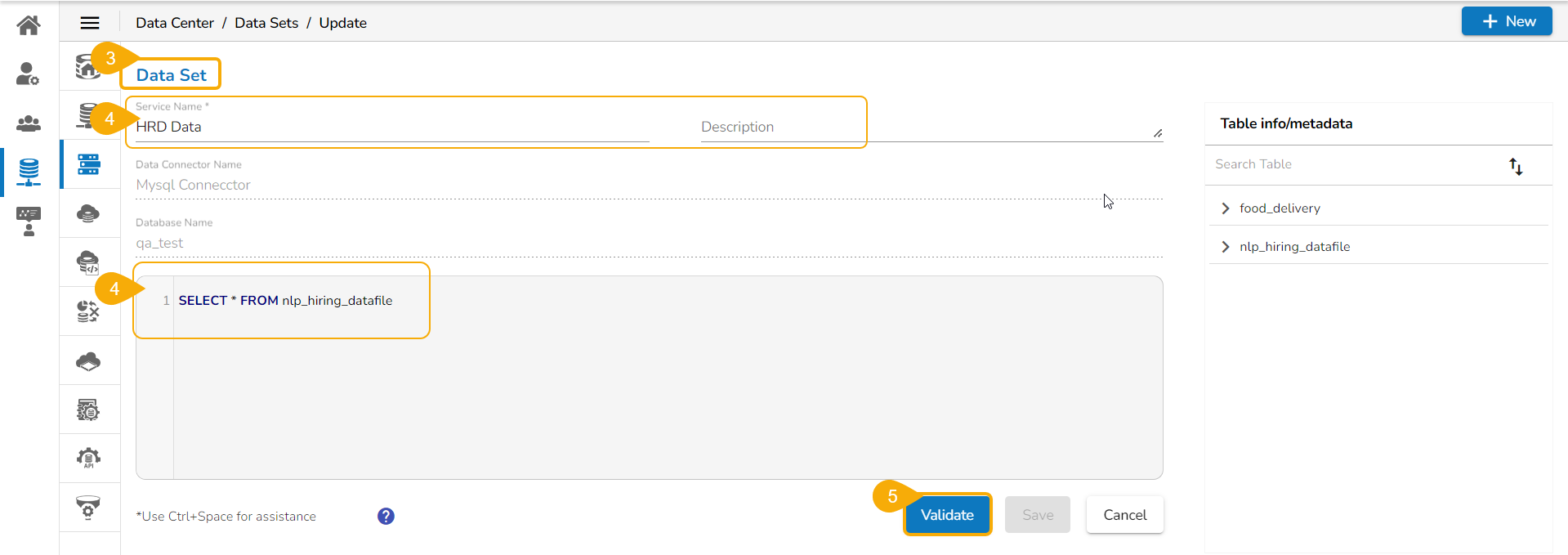1568x555 pixels.
Task: Click the New button
Action: (x=1506, y=21)
